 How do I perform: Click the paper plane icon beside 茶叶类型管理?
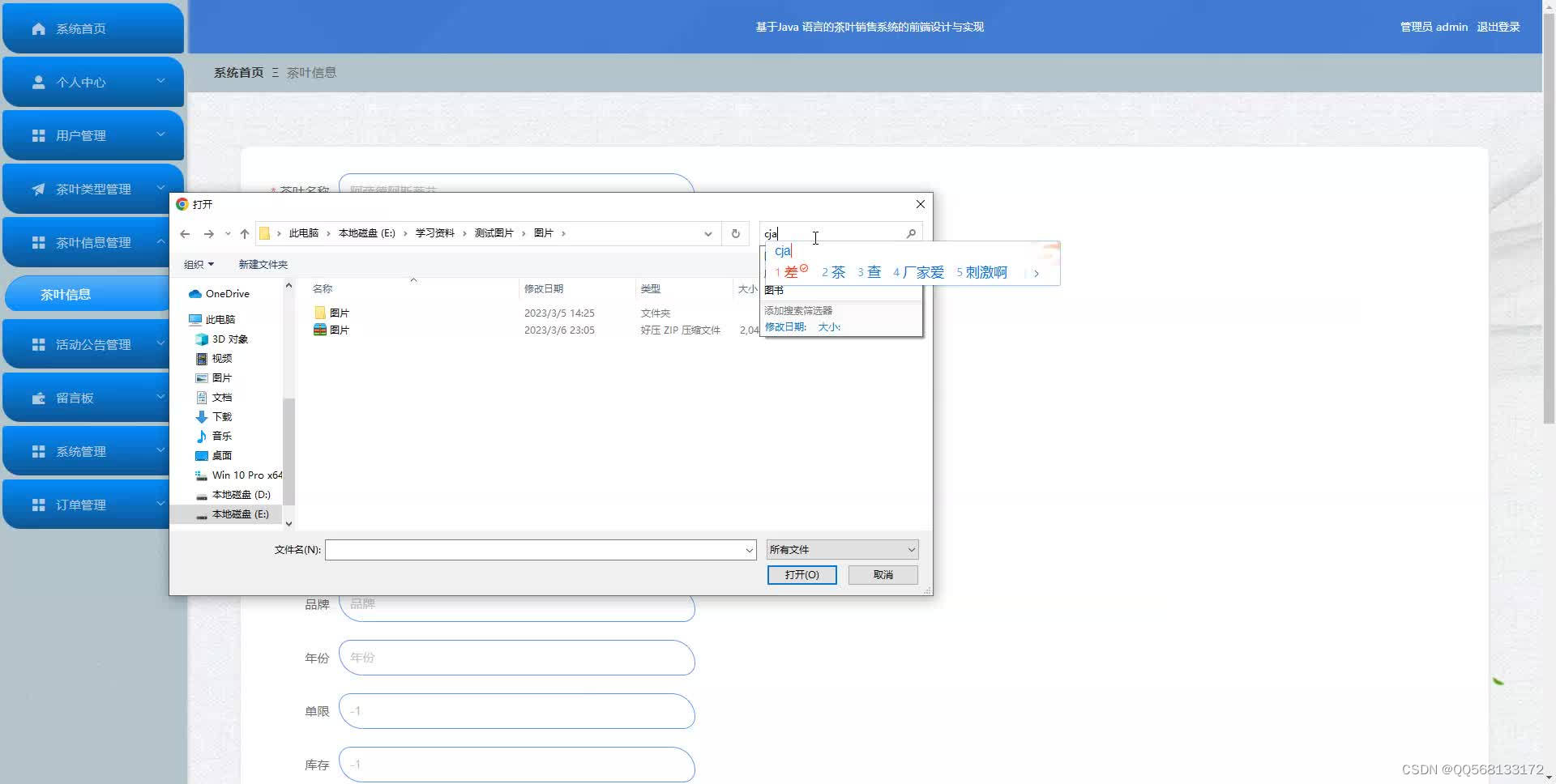click(38, 189)
